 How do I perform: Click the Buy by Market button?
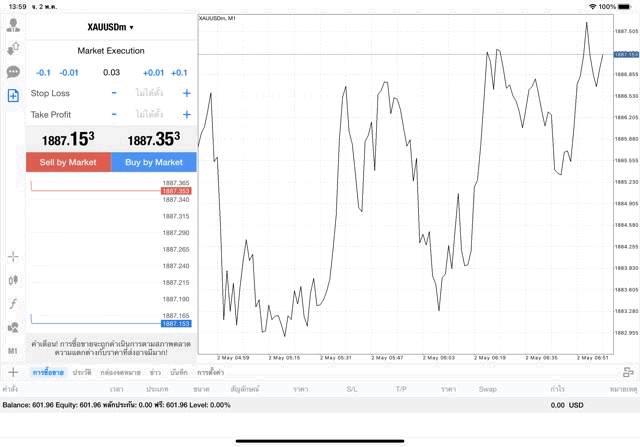click(x=154, y=162)
